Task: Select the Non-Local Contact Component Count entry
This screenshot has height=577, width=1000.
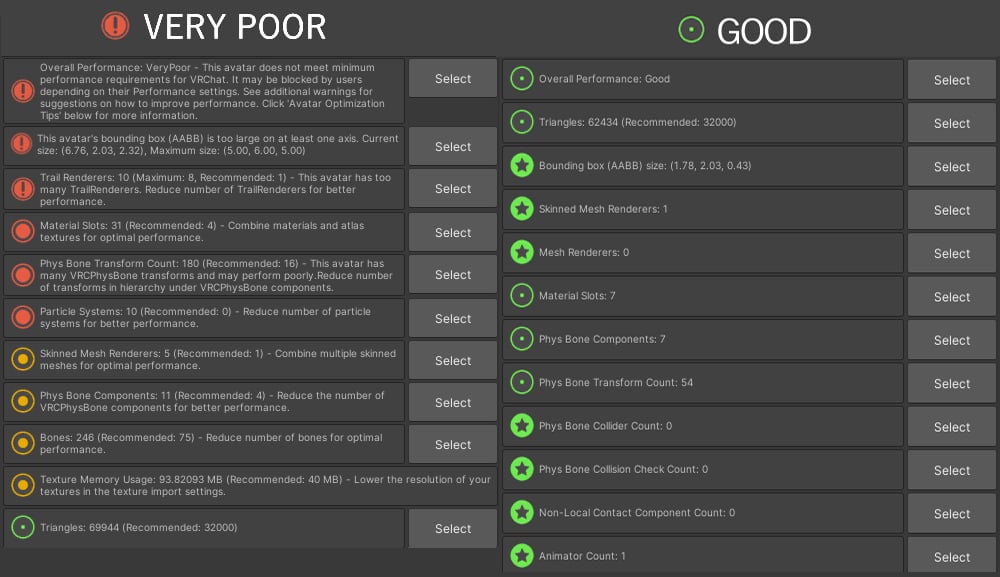Action: coord(952,513)
